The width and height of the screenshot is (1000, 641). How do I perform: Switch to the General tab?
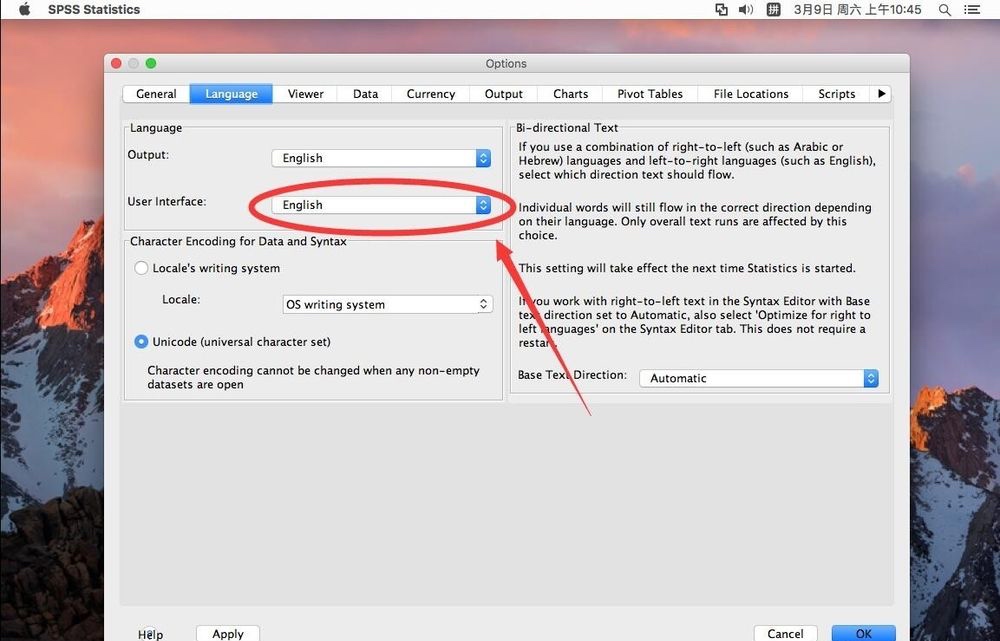pyautogui.click(x=156, y=94)
